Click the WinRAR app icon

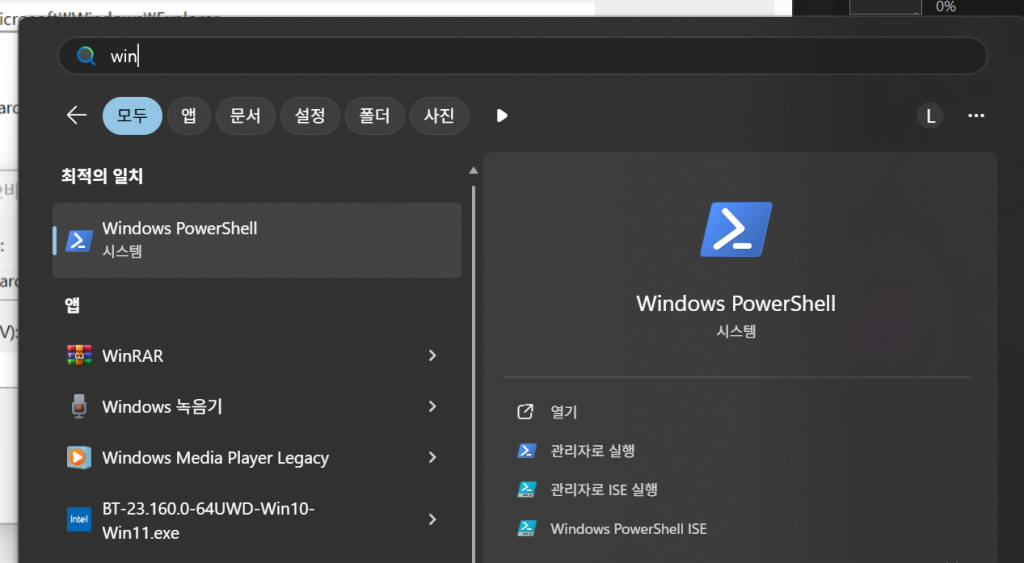[x=79, y=355]
